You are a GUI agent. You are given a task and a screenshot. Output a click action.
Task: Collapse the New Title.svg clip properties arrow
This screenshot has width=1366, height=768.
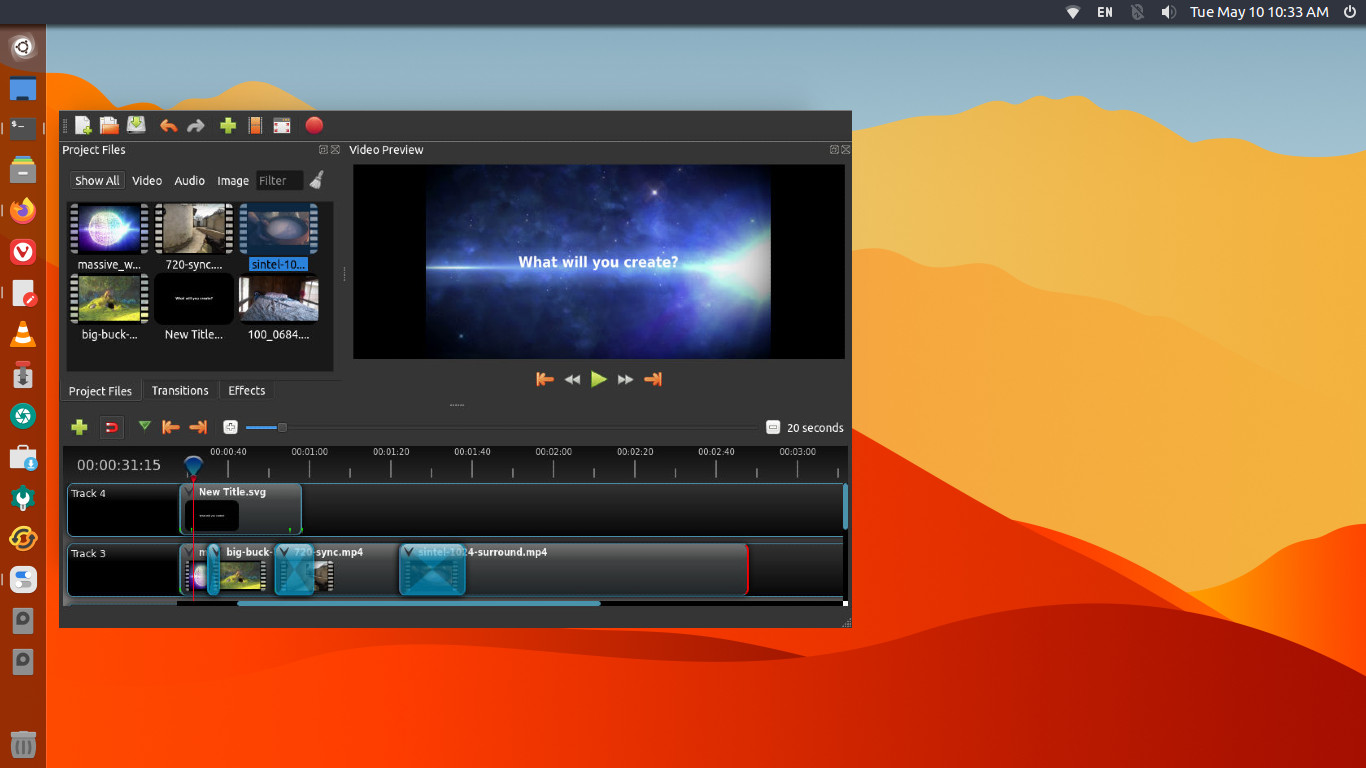190,491
